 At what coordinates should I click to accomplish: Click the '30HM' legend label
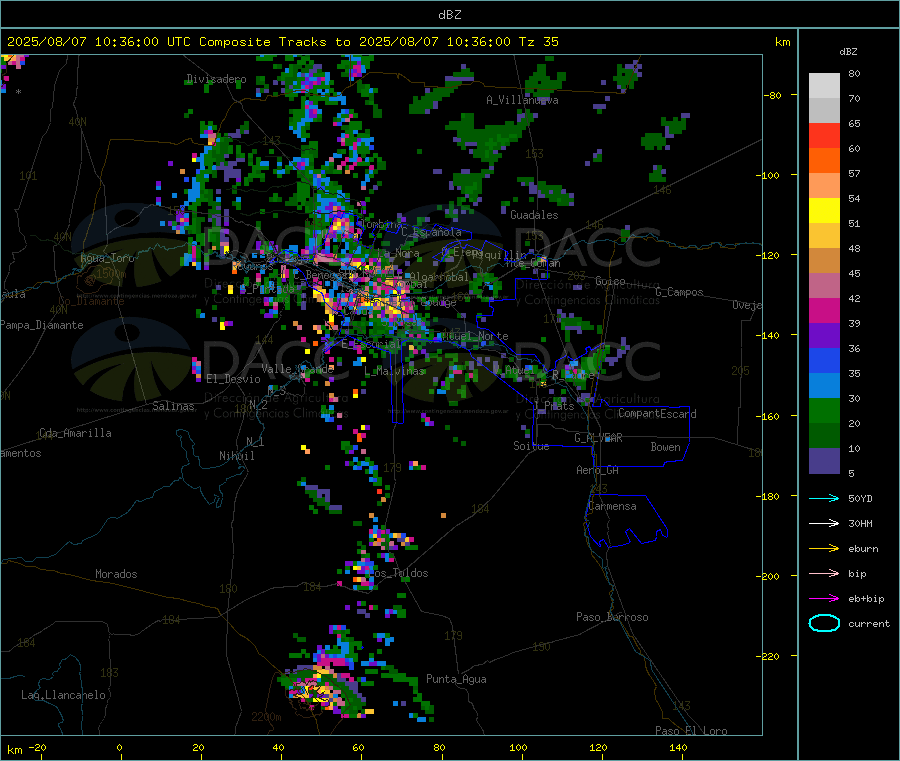click(860, 523)
